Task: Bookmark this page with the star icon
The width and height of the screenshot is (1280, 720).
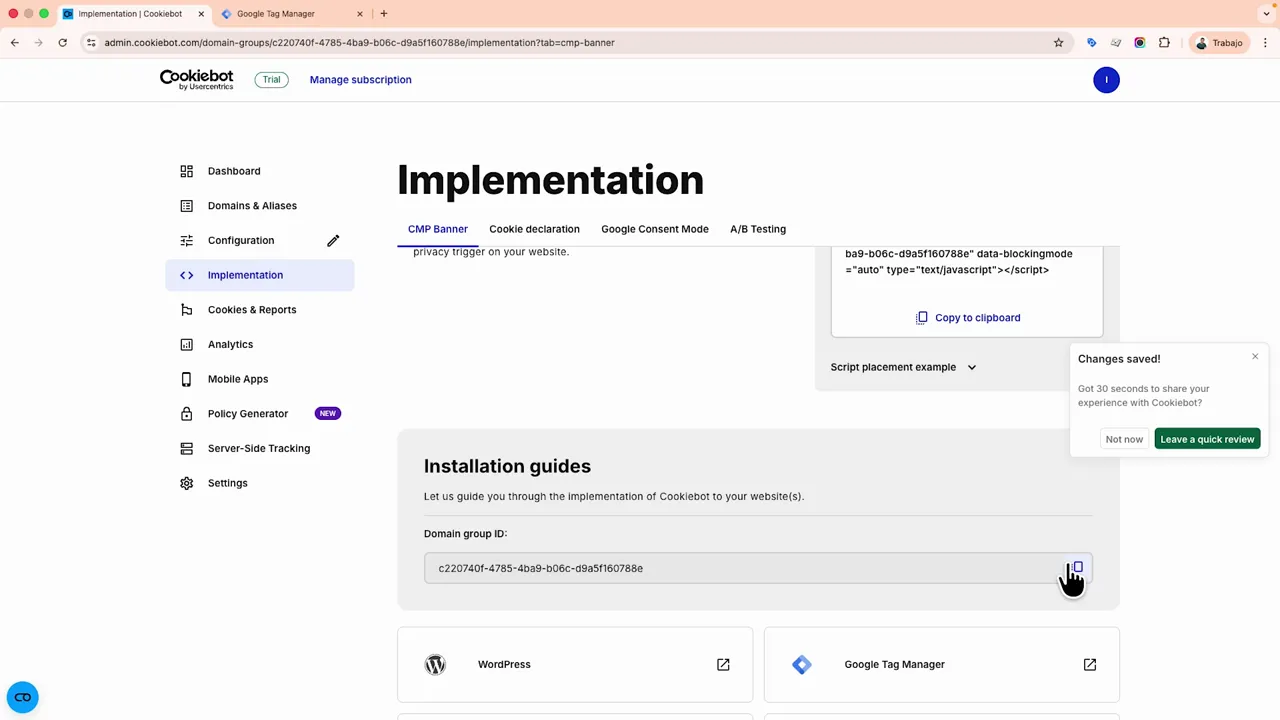Action: pos(1058,43)
